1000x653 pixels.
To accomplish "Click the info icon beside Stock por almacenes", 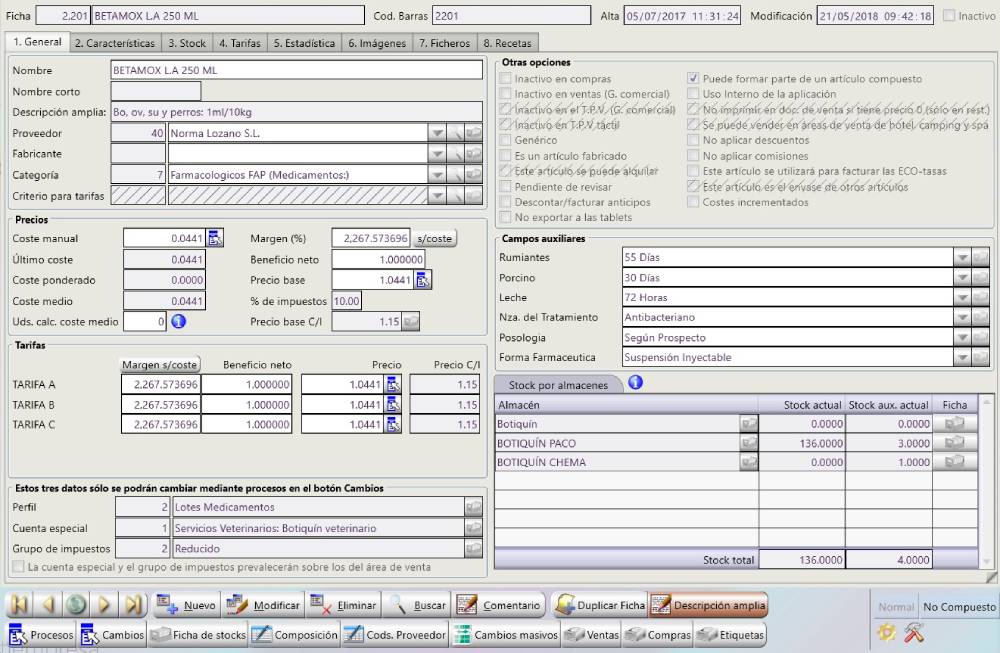I will click(x=634, y=383).
